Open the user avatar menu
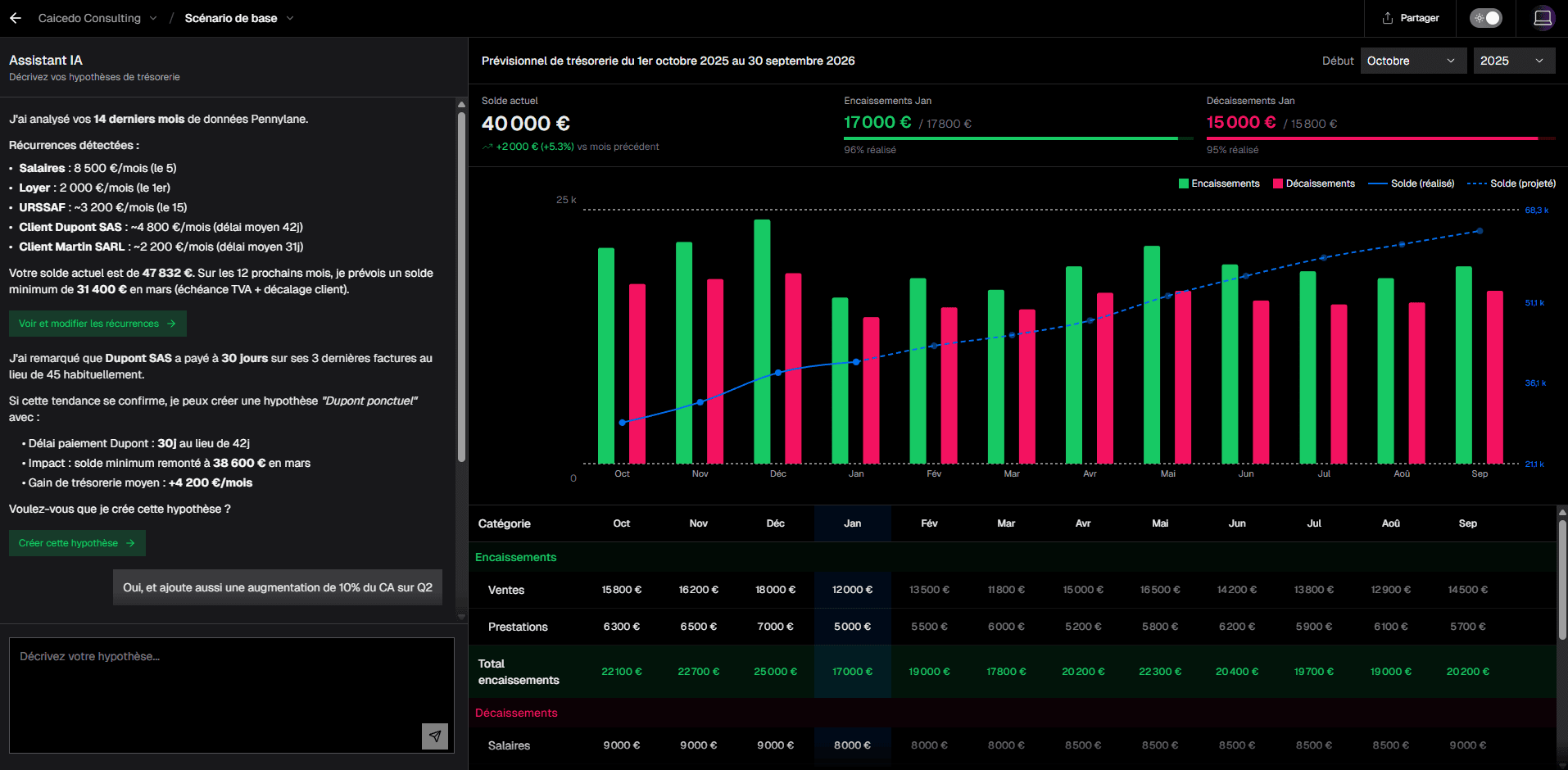 point(1543,17)
